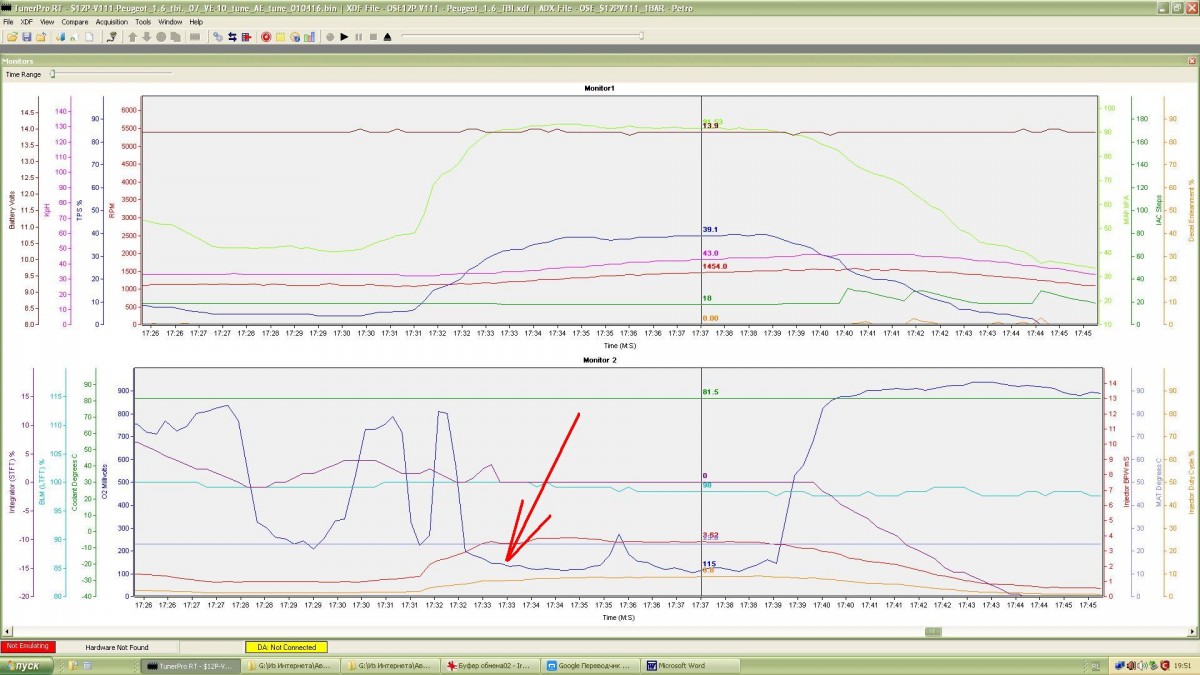This screenshot has height=675, width=1200.
Task: Click the blue floppy disk save icon
Action: pyautogui.click(x=27, y=37)
